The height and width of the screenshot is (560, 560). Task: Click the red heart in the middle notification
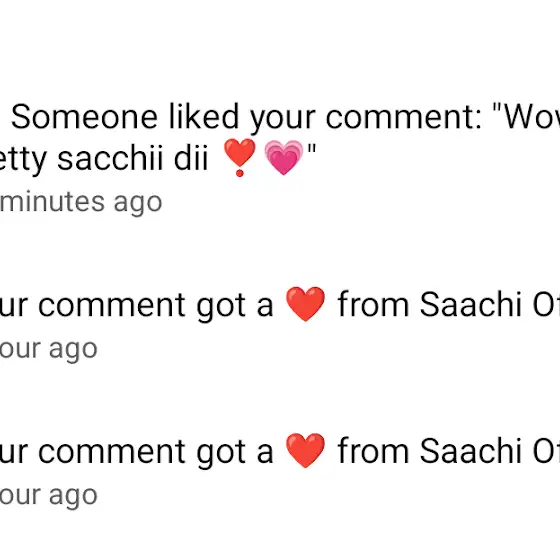[305, 304]
